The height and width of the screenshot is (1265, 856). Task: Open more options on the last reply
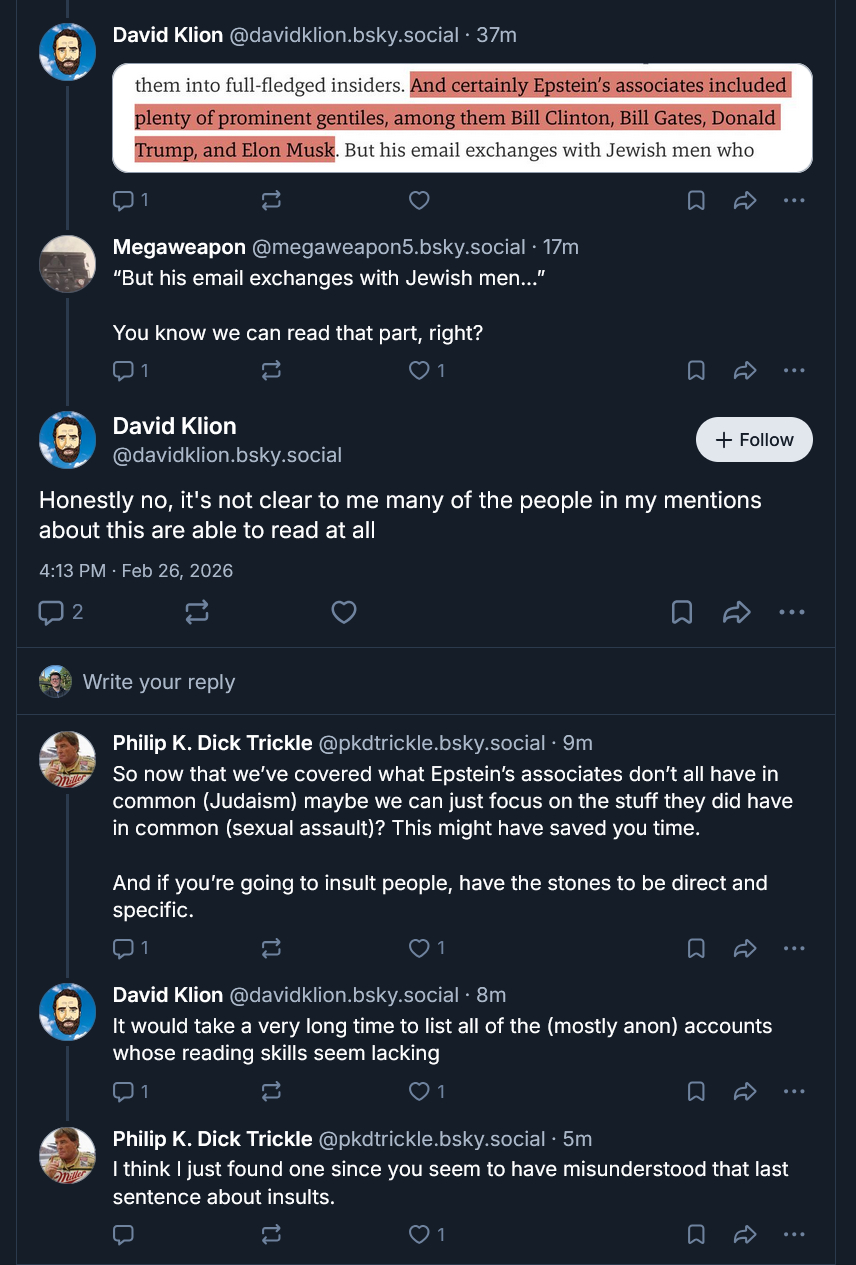(x=794, y=1235)
